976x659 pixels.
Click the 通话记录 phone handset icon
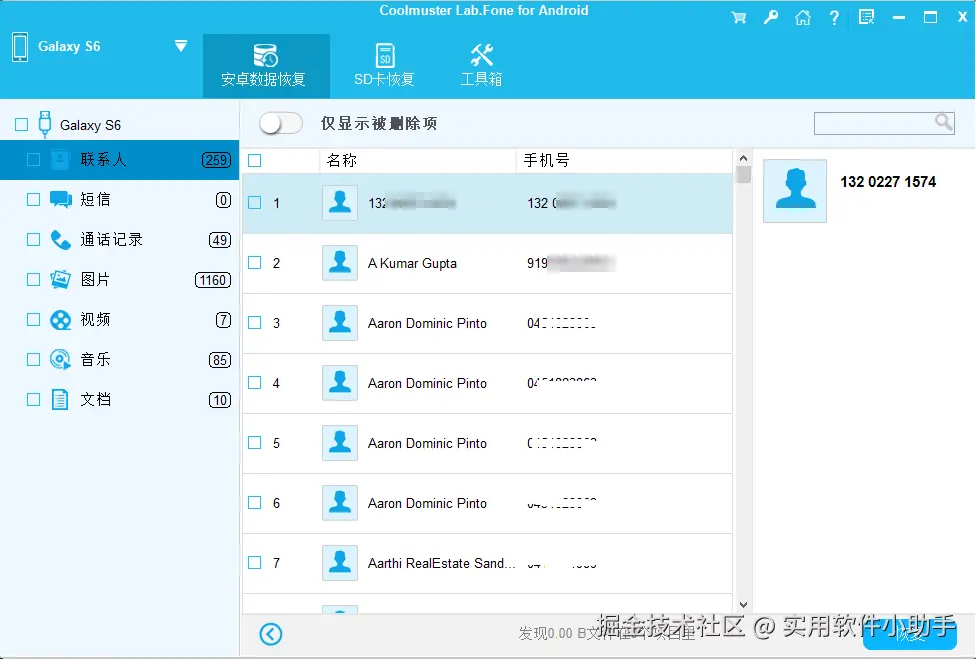pyautogui.click(x=60, y=240)
